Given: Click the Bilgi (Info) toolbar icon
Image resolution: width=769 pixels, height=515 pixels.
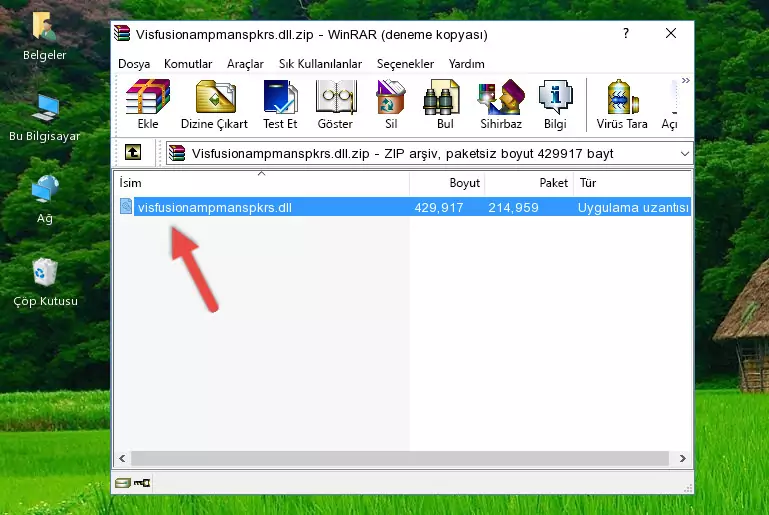Looking at the screenshot, I should click(555, 104).
